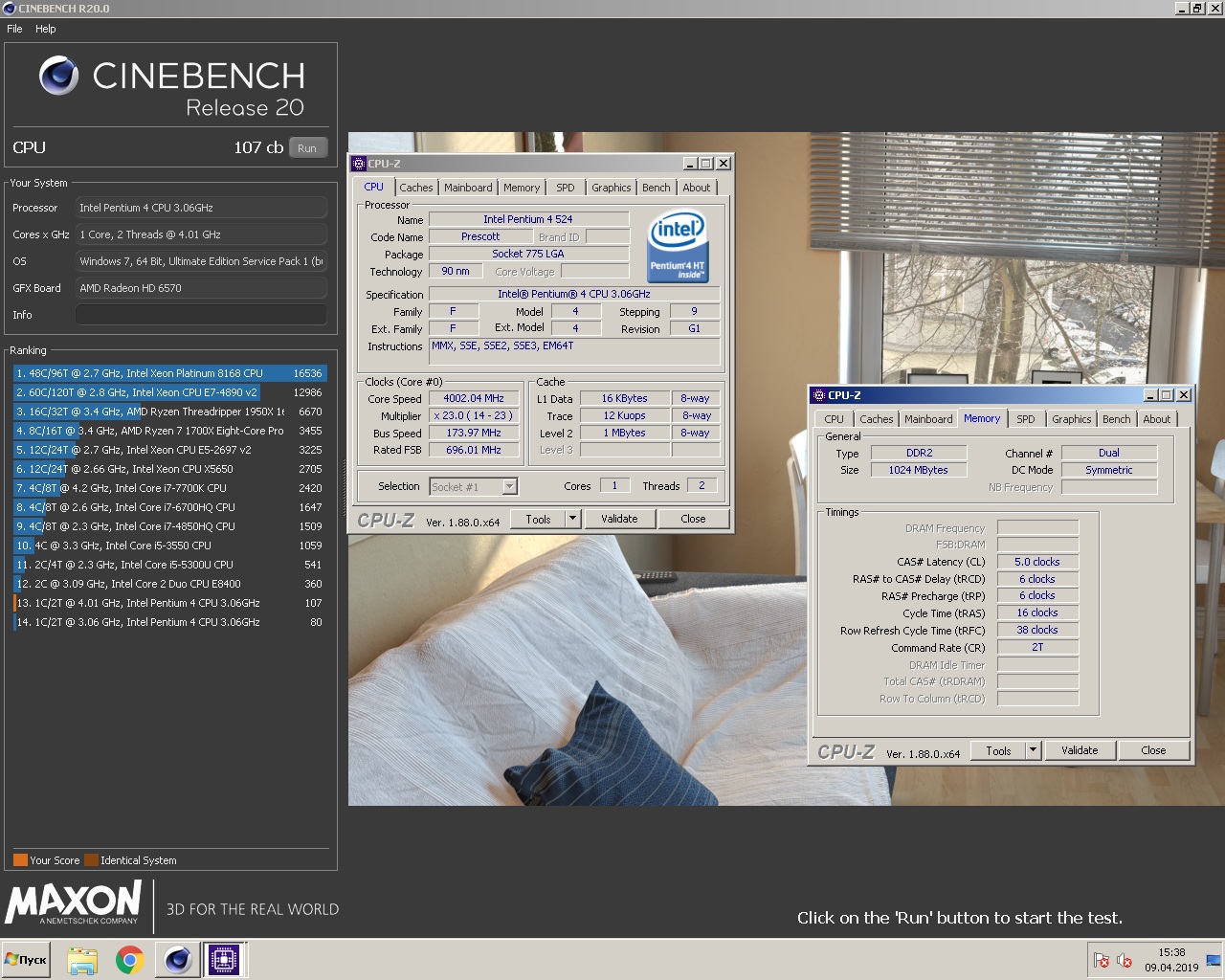This screenshot has width=1225, height=980.
Task: Switch to CPU tab in Memory CPU-Z window
Action: click(x=835, y=419)
